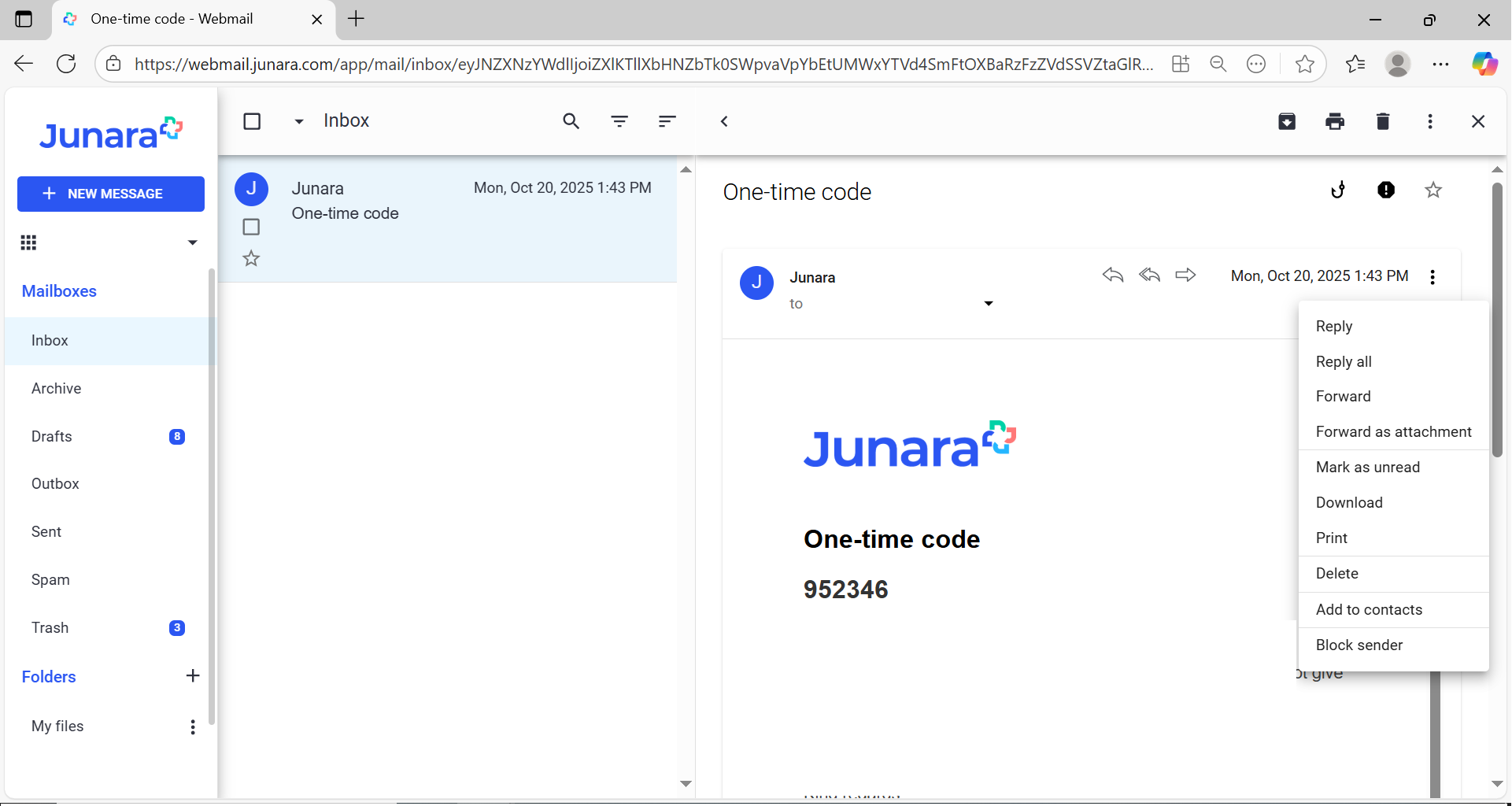Click the J sender avatar in the message header
Image resolution: width=1512 pixels, height=806 pixels.
pos(756,283)
